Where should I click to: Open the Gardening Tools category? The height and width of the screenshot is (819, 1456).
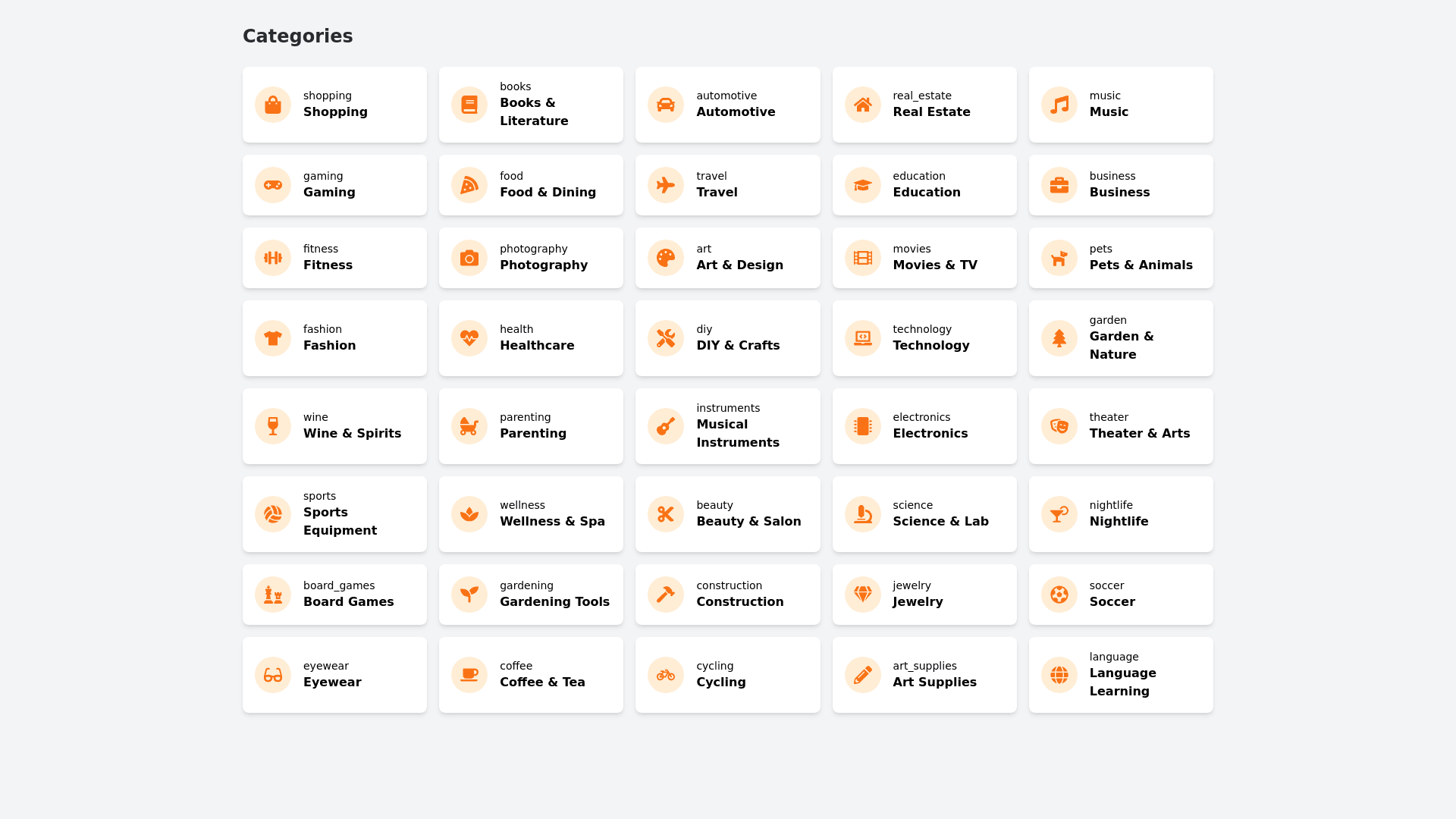tap(531, 595)
